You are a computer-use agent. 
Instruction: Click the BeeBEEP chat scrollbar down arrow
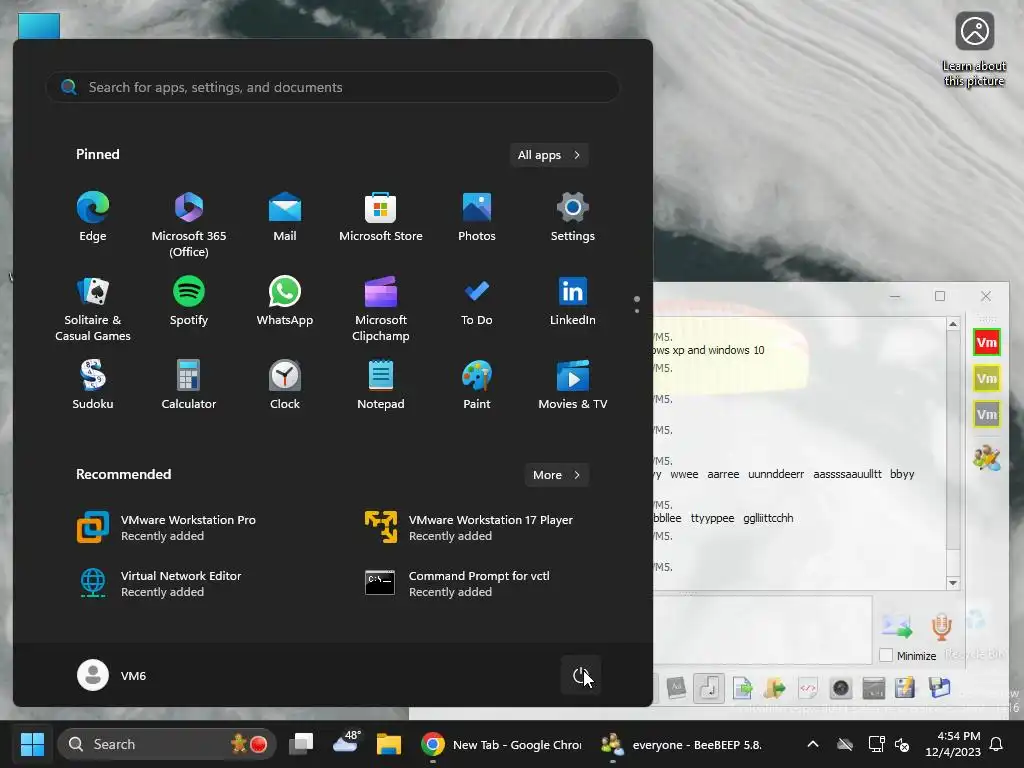coord(953,583)
